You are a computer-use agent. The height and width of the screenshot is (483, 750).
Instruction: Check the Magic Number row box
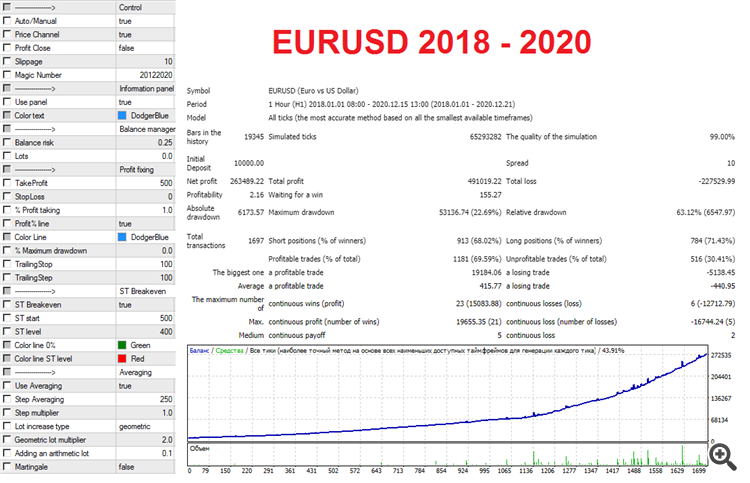point(7,75)
